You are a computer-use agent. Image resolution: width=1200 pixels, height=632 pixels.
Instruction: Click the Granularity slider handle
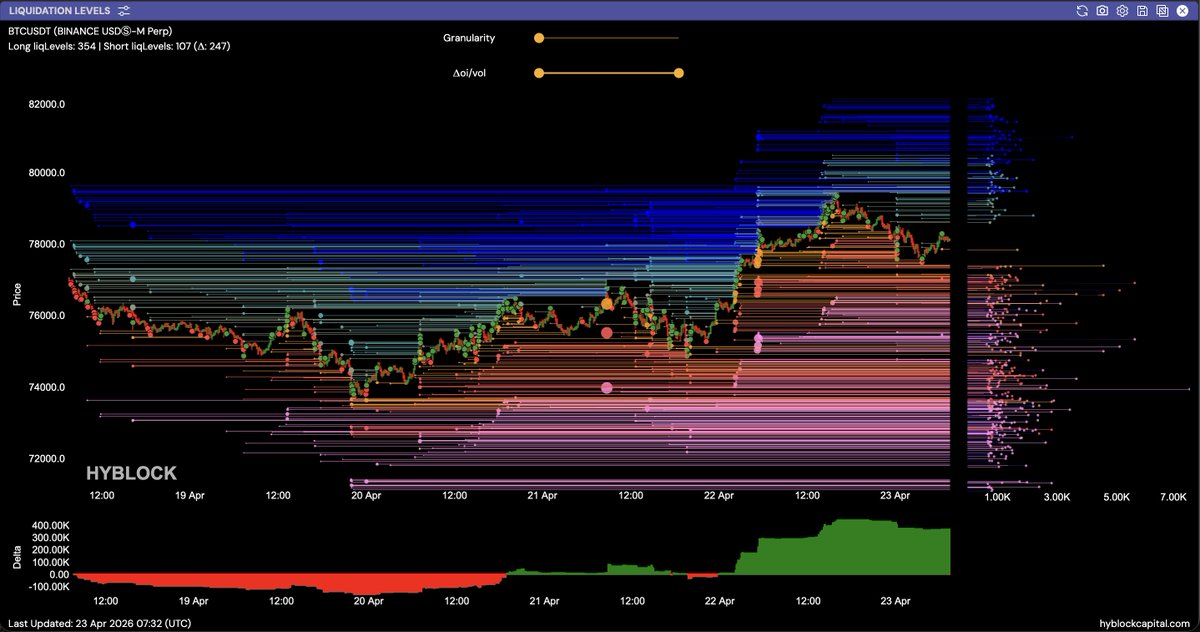coord(539,38)
